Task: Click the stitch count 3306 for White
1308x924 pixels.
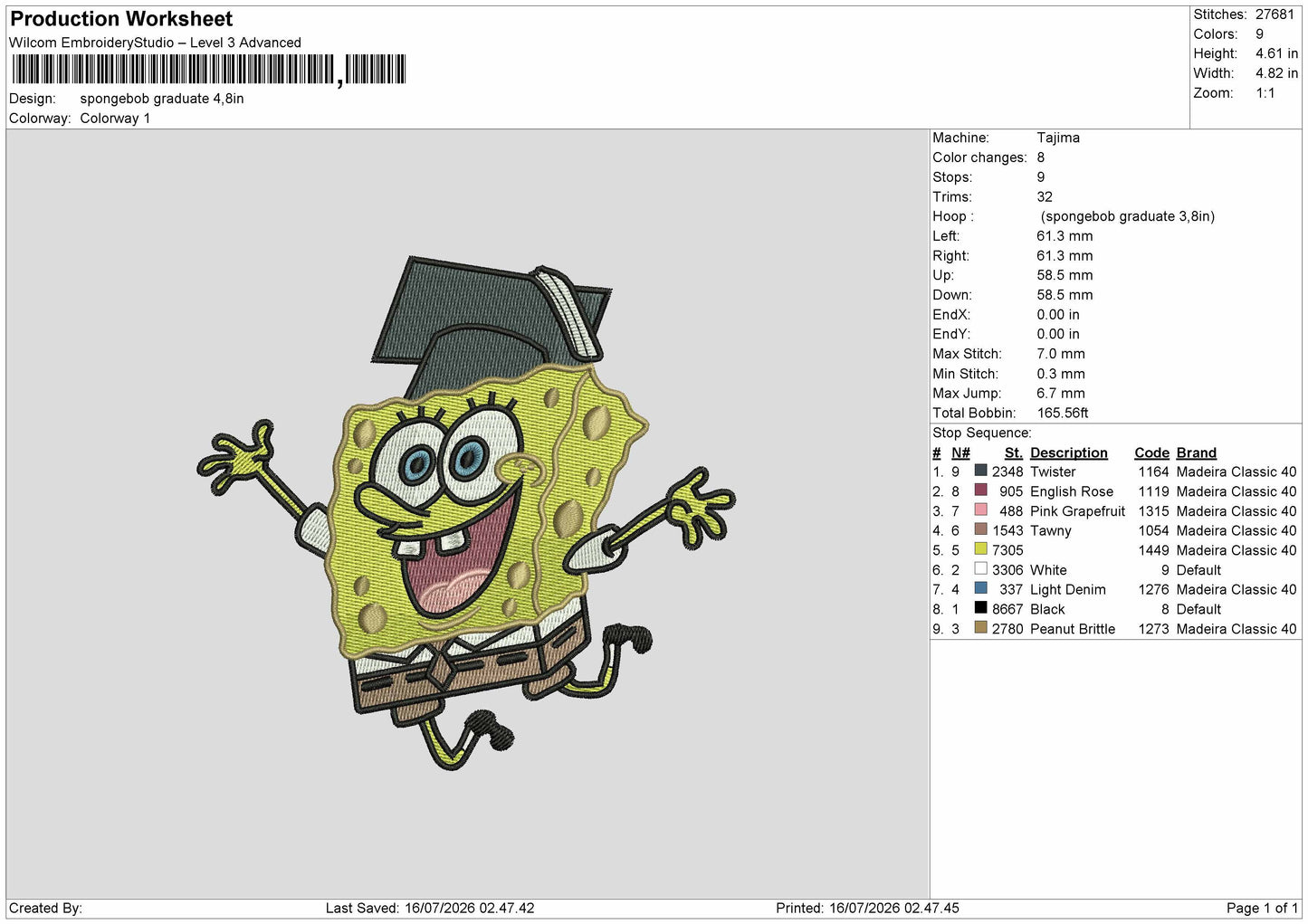Action: click(1007, 570)
